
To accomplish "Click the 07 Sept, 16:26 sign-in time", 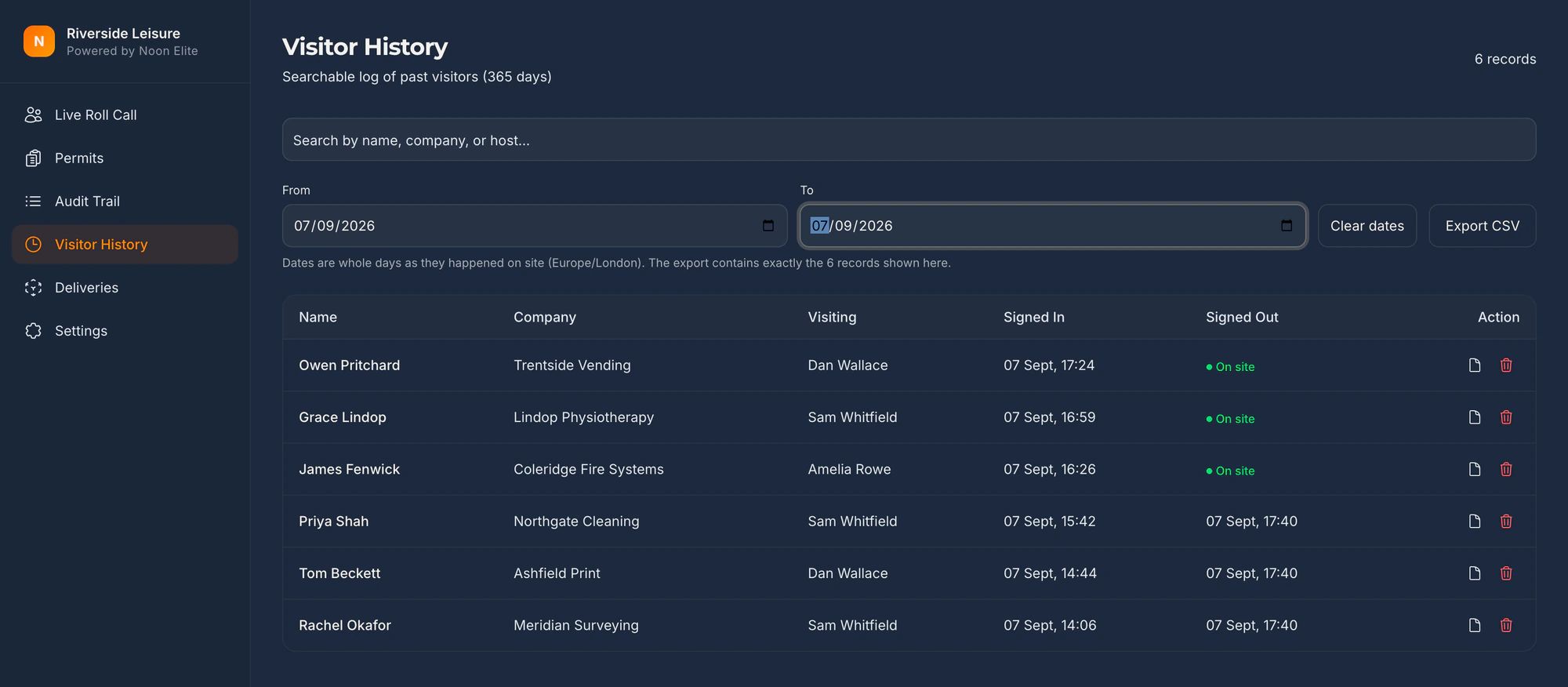I will point(1049,469).
